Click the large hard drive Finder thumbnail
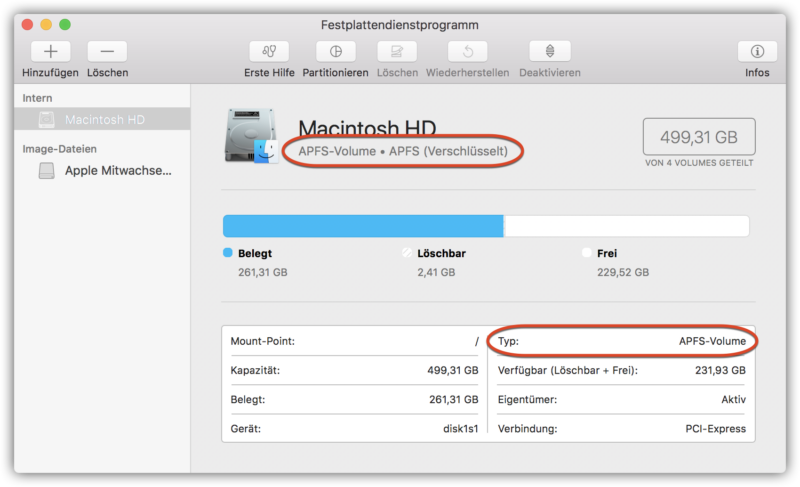This screenshot has width=800, height=487. [x=251, y=136]
